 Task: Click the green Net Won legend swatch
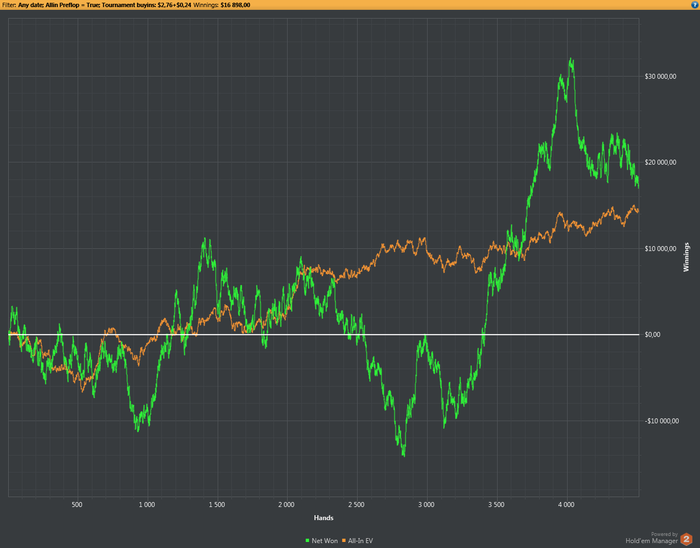[307, 540]
